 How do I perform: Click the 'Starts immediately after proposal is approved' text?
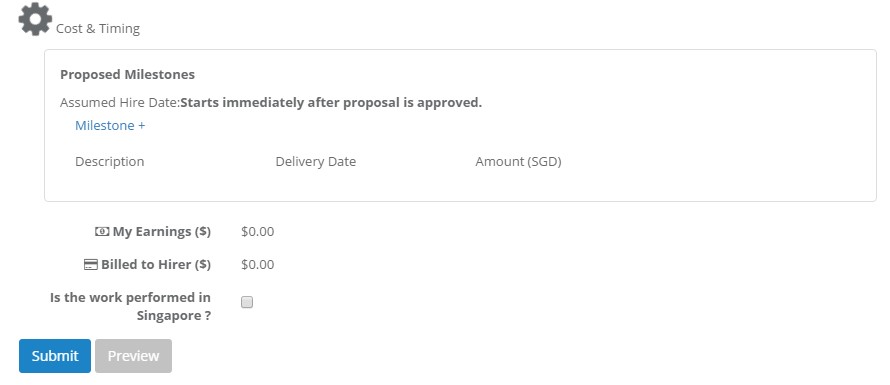tap(331, 103)
